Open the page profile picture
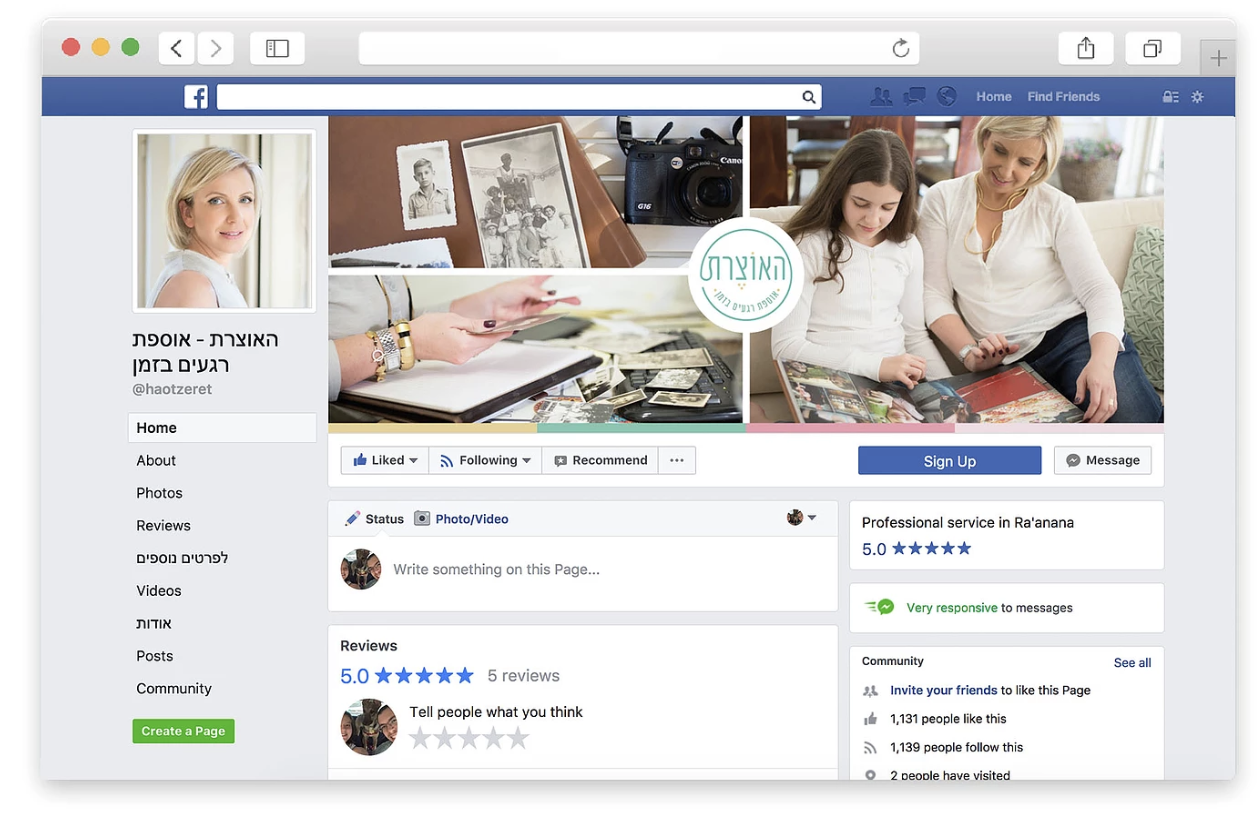The width and height of the screenshot is (1258, 820). coord(224,220)
